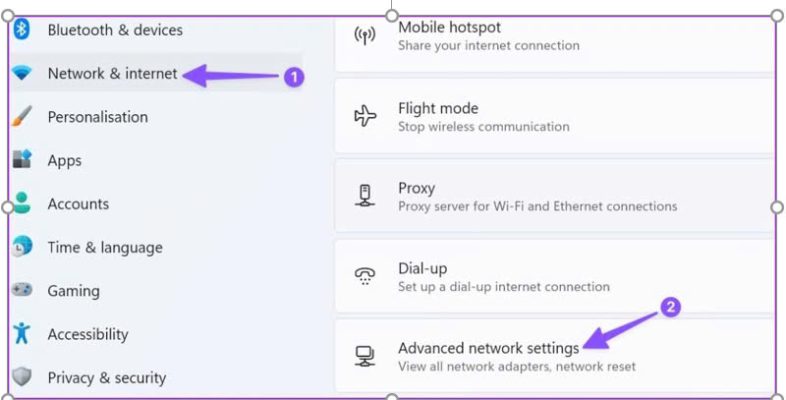Viewport: 786px width, 400px height.
Task: Click the Gaming controller icon
Action: [22, 290]
